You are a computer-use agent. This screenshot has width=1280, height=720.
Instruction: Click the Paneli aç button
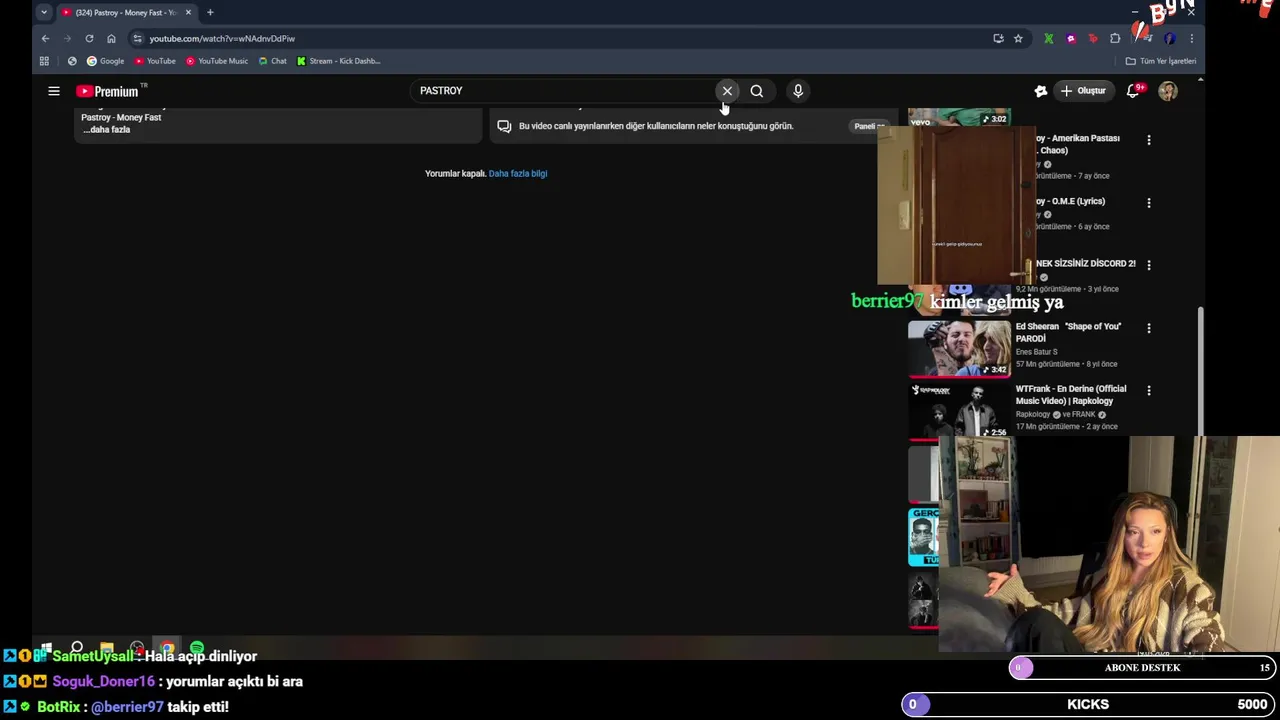pos(868,126)
